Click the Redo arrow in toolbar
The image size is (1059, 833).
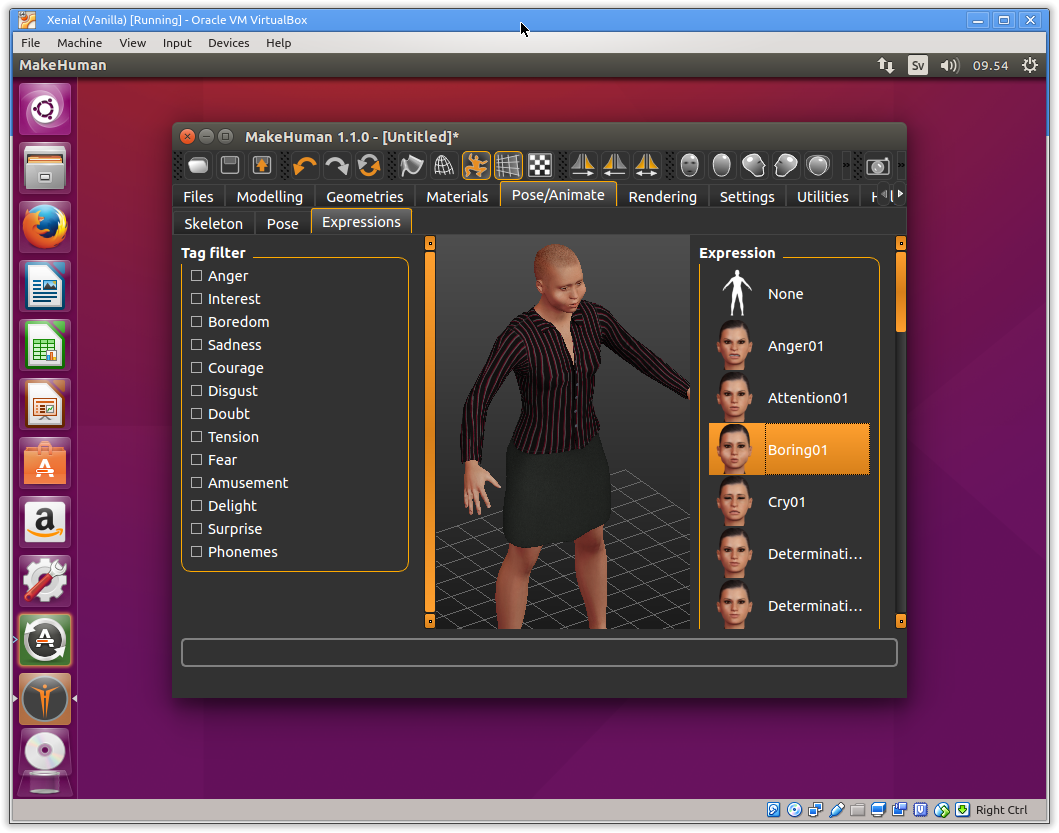coord(337,165)
